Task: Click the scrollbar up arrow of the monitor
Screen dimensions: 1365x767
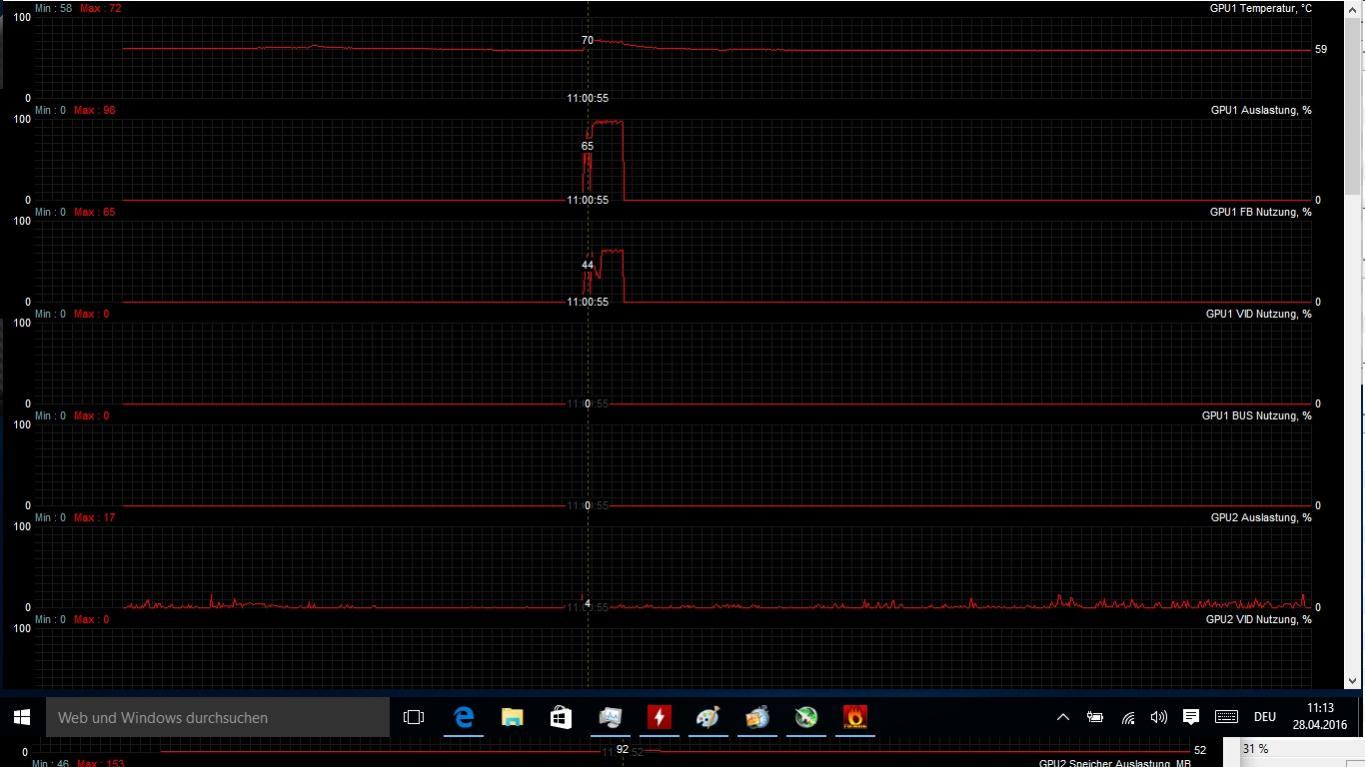Action: click(1353, 8)
